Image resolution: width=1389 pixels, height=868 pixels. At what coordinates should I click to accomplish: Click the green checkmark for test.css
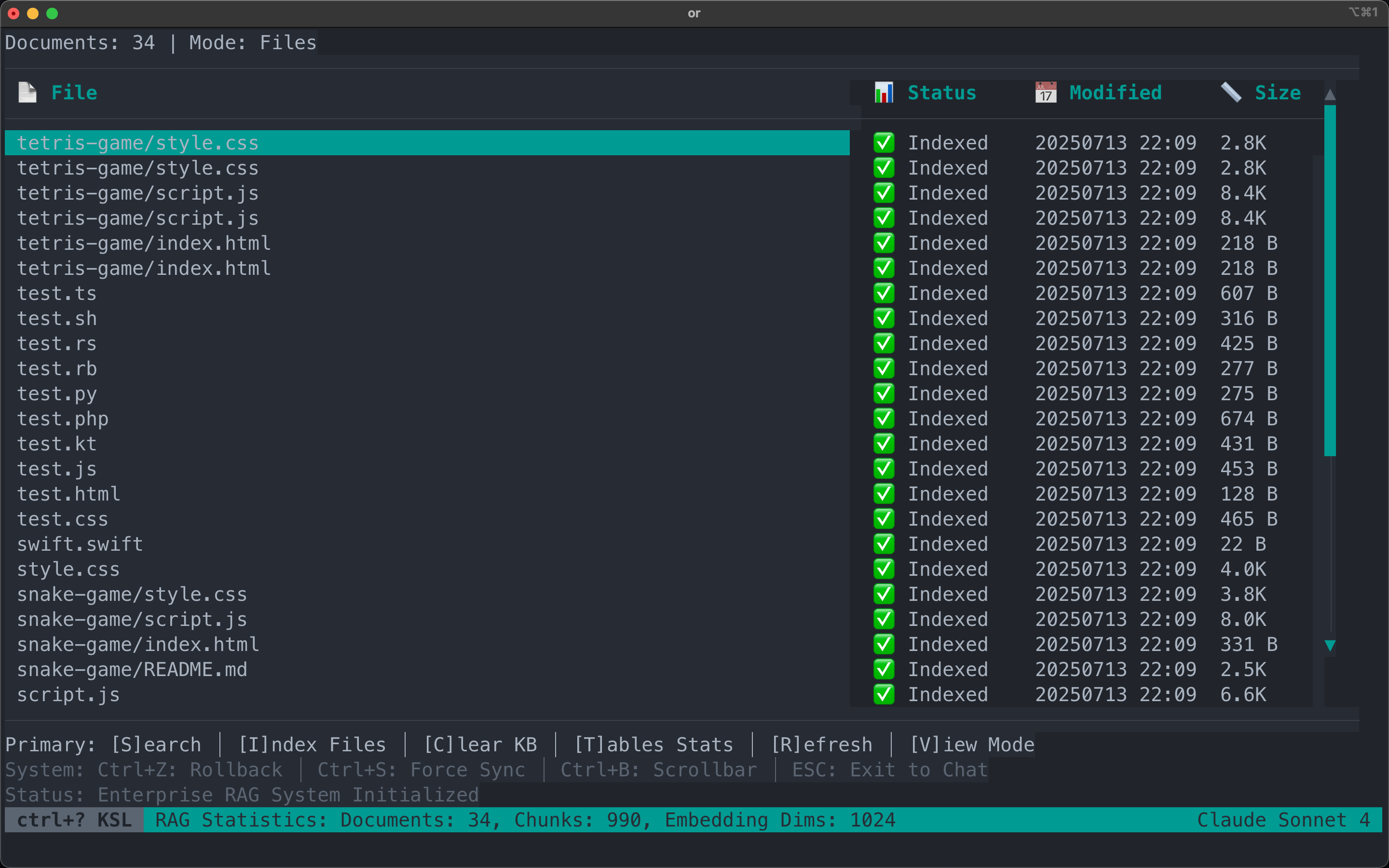(x=884, y=519)
